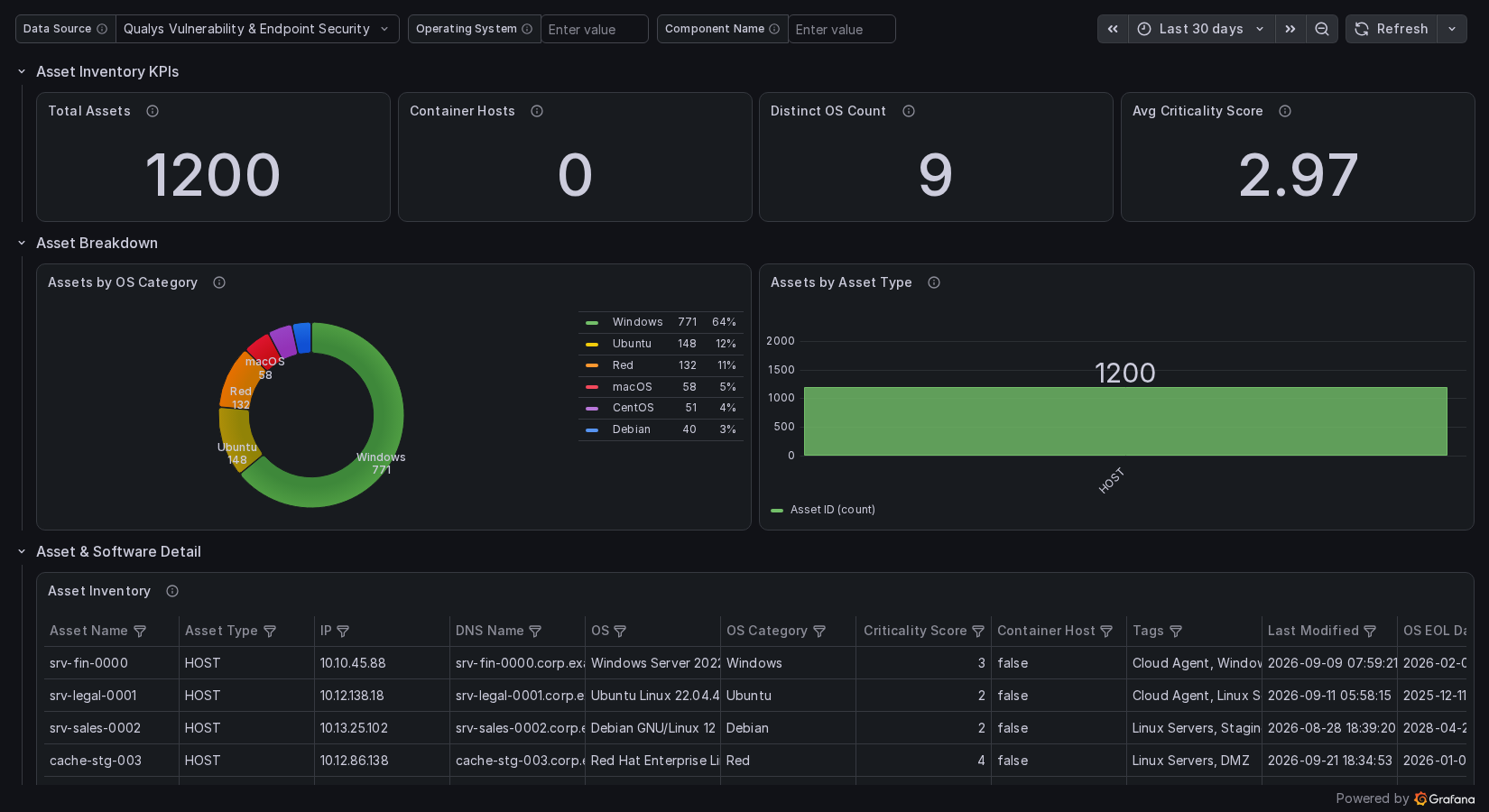Click the info icon for Assets by Asset Type

pos(934,282)
